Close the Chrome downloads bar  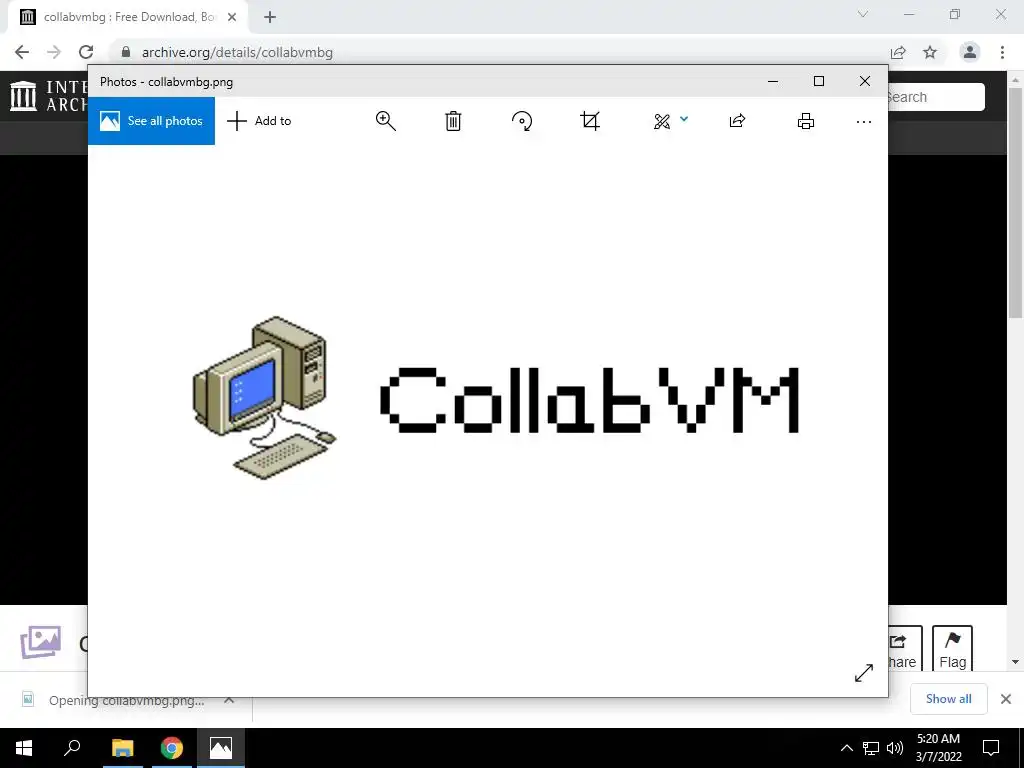(1006, 699)
